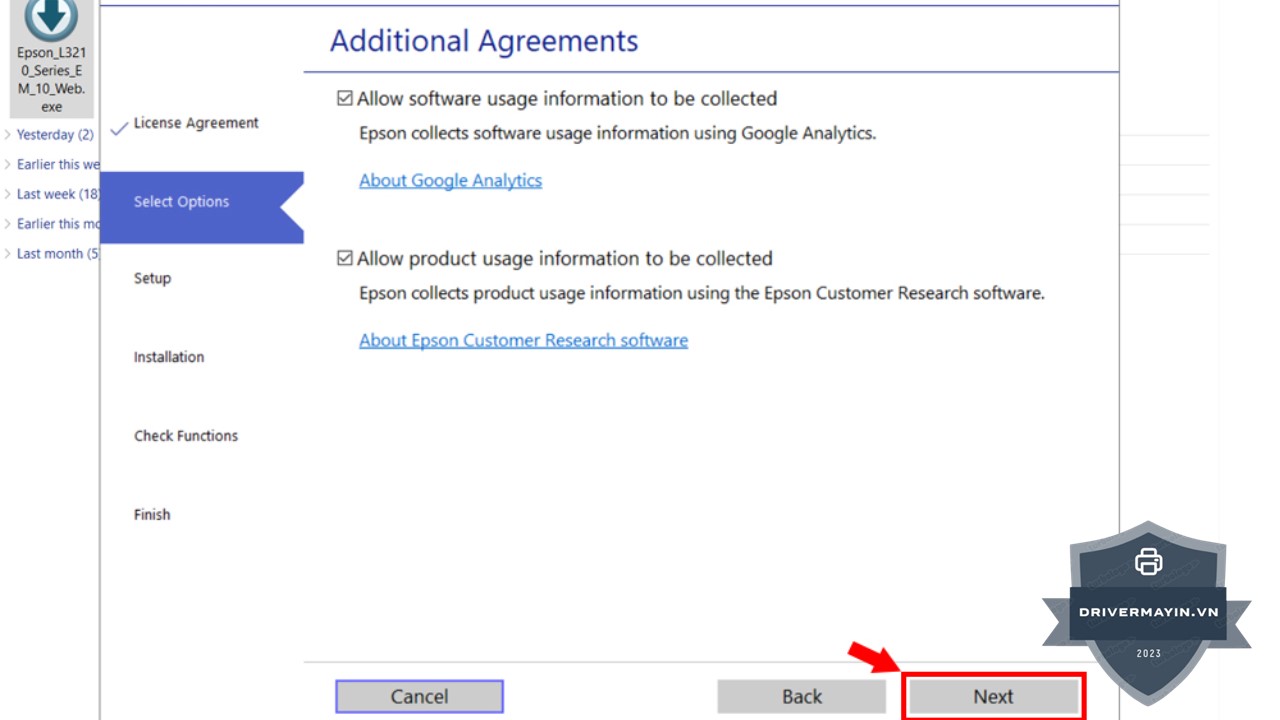Select the Select Options step
This screenshot has width=1280, height=720.
(181, 202)
